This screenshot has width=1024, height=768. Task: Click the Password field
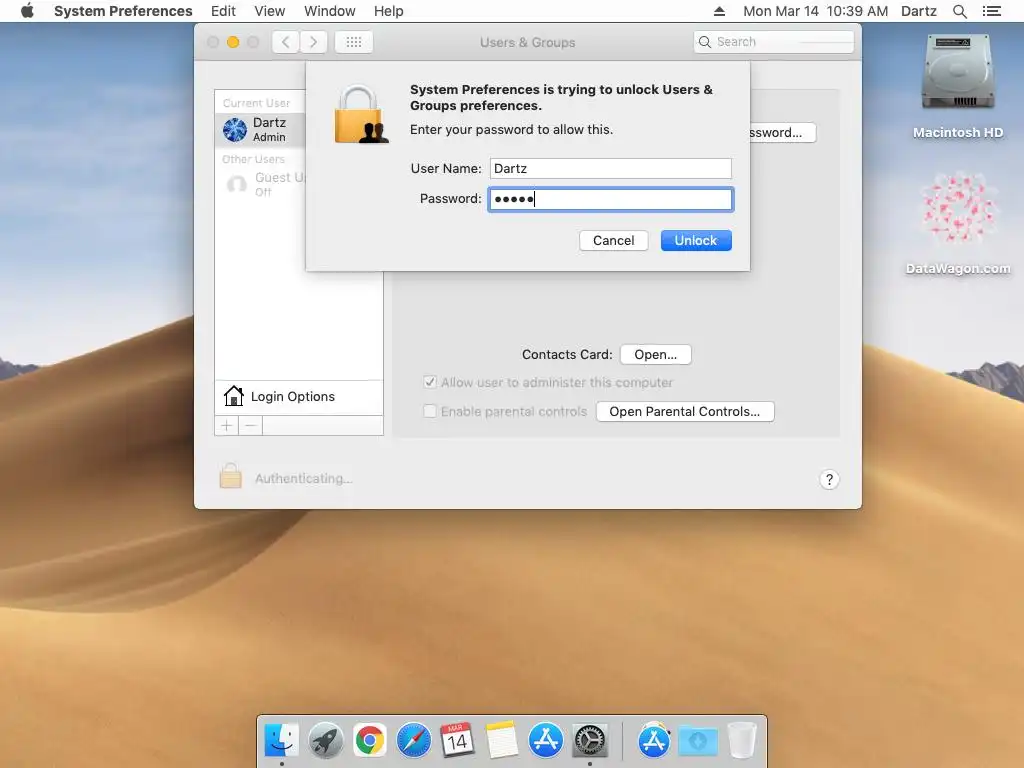coord(611,199)
